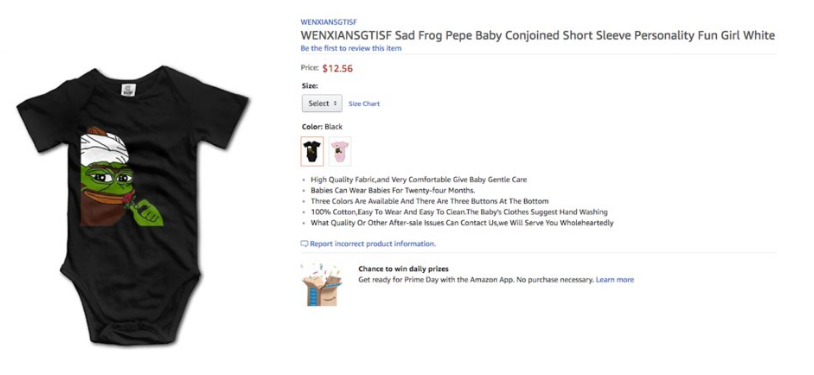This screenshot has height=375, width=814.
Task: Click the product title Sad Frog Pepe Baby
Action: pos(537,35)
